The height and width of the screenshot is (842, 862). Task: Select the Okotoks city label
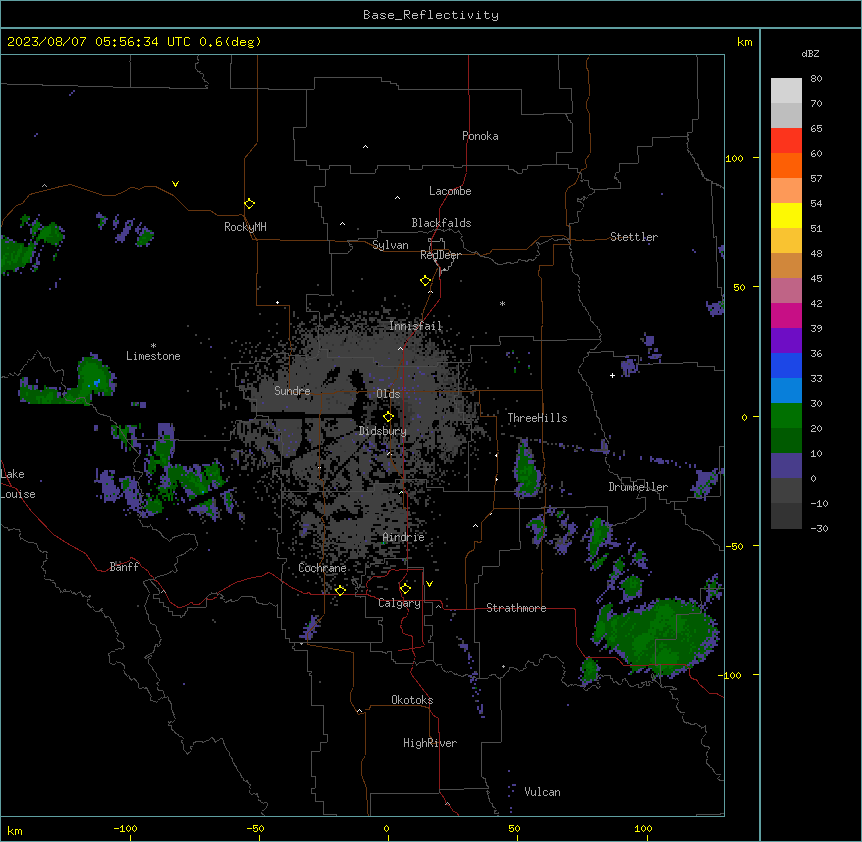coord(412,700)
